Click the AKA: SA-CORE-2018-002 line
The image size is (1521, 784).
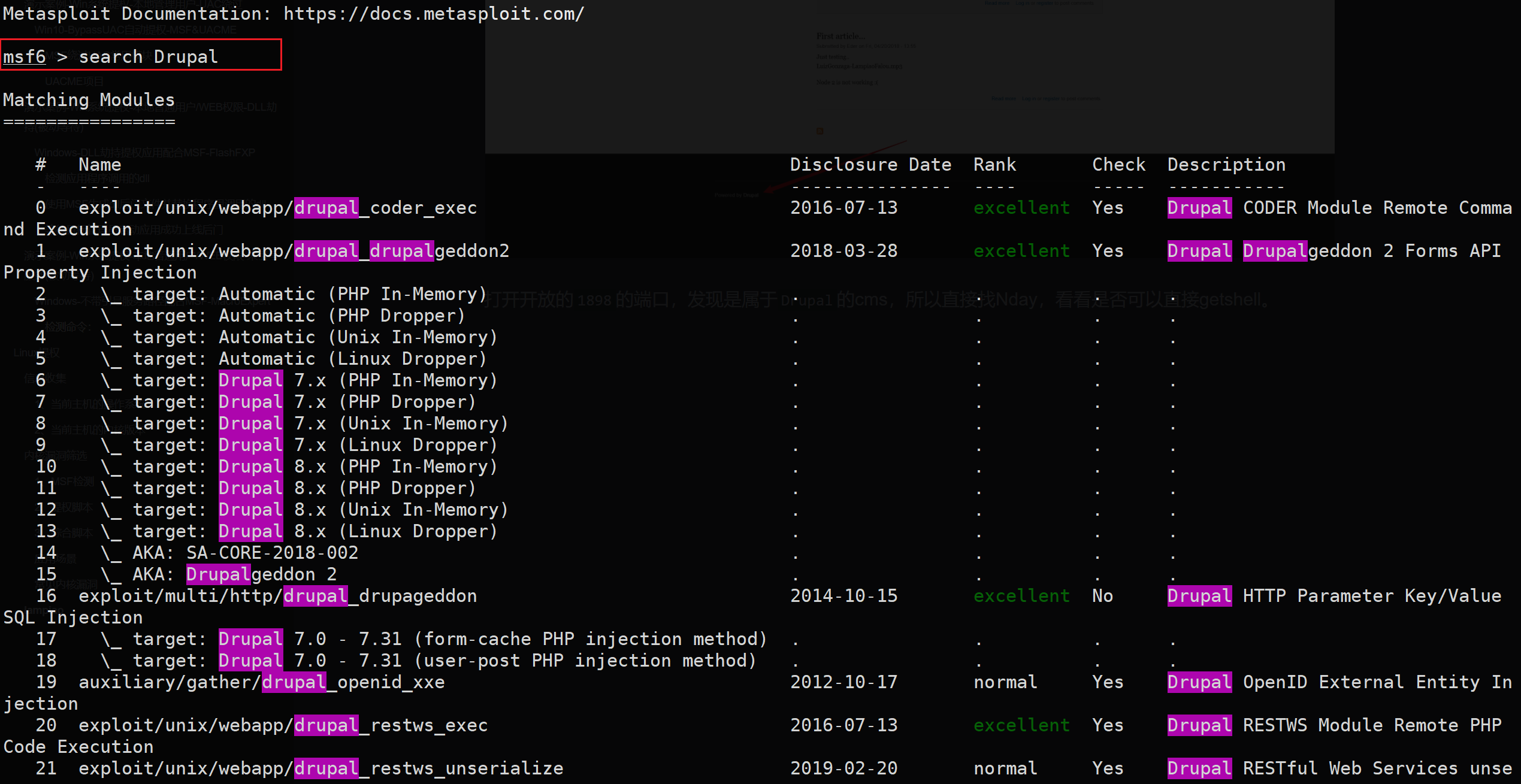coord(245,553)
